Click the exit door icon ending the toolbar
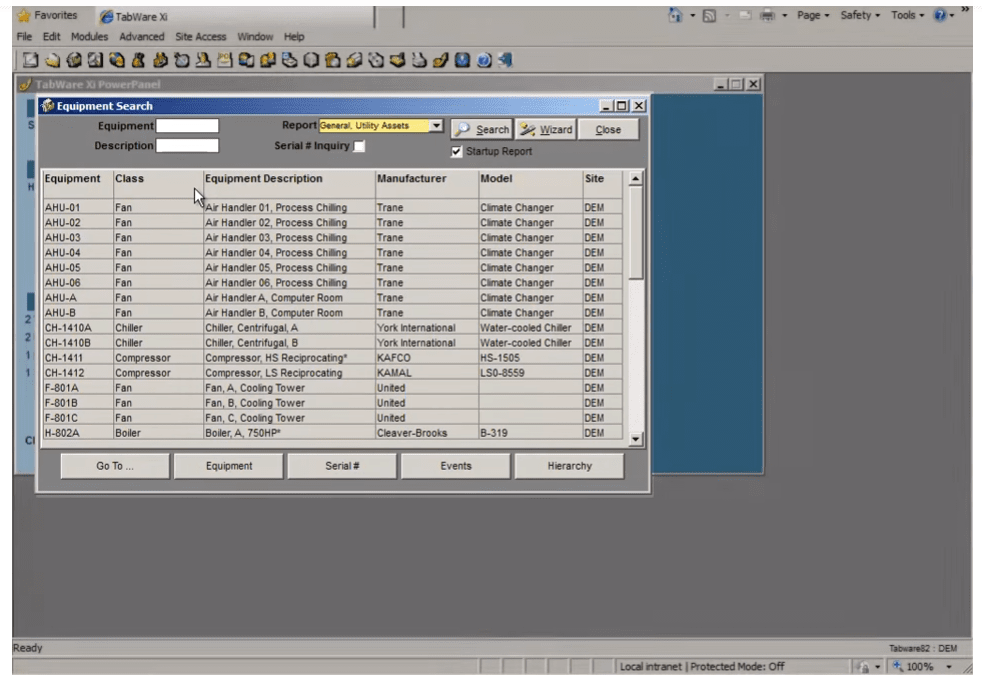The width and height of the screenshot is (982, 683). [x=505, y=60]
